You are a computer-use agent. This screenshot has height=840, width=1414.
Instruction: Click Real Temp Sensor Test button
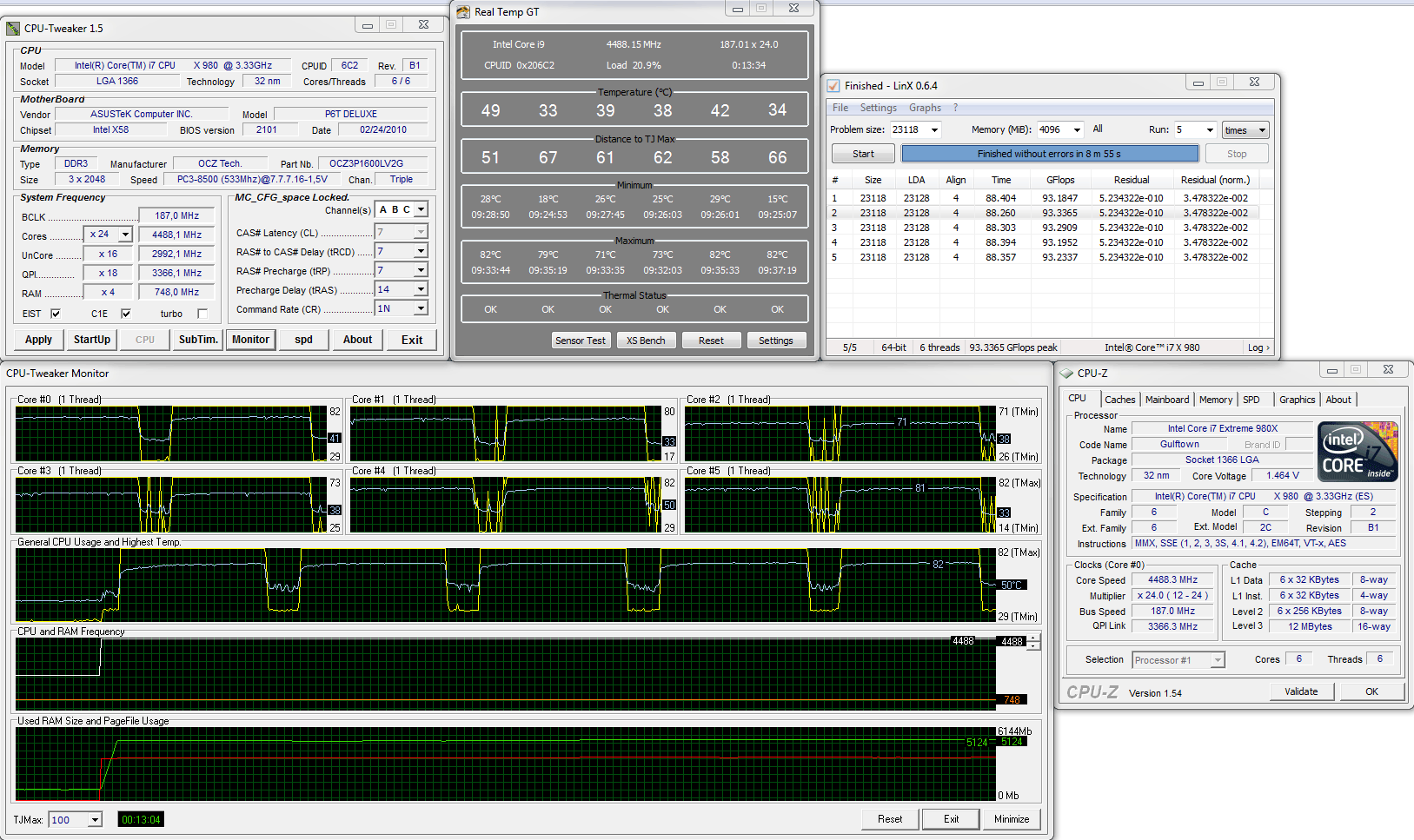coord(581,341)
